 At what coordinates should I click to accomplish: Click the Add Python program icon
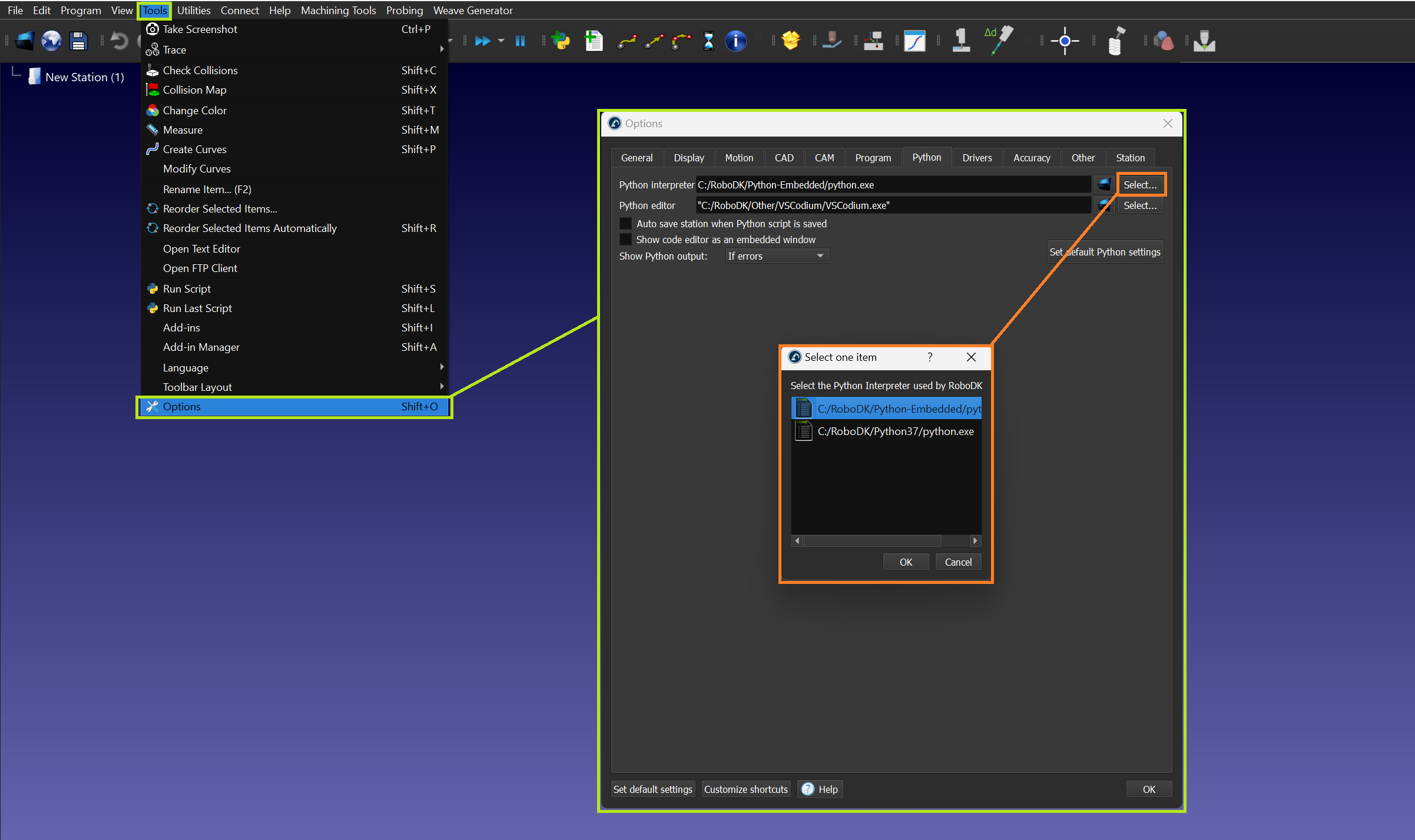561,41
